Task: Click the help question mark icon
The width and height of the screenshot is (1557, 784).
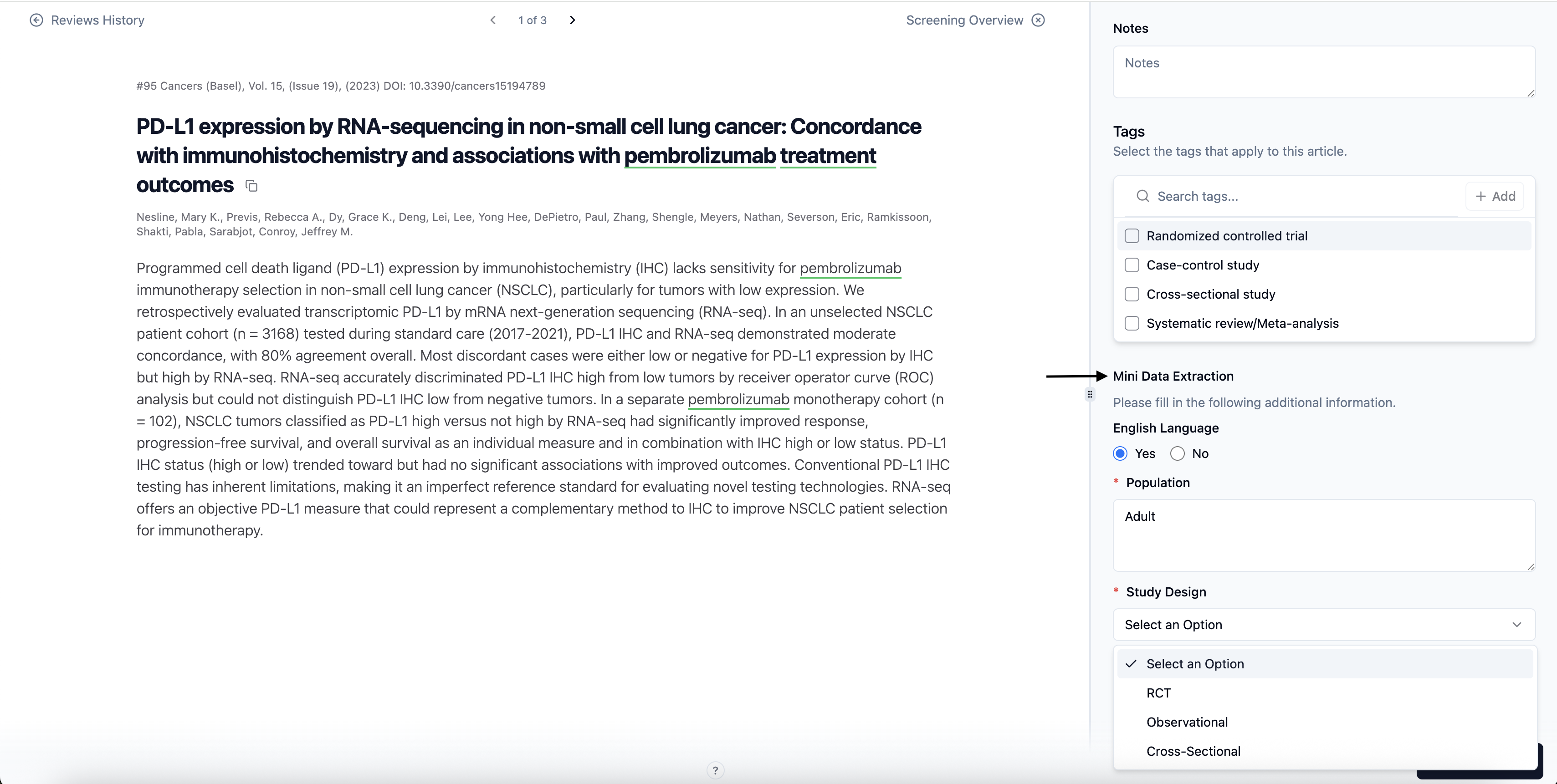Action: point(715,770)
